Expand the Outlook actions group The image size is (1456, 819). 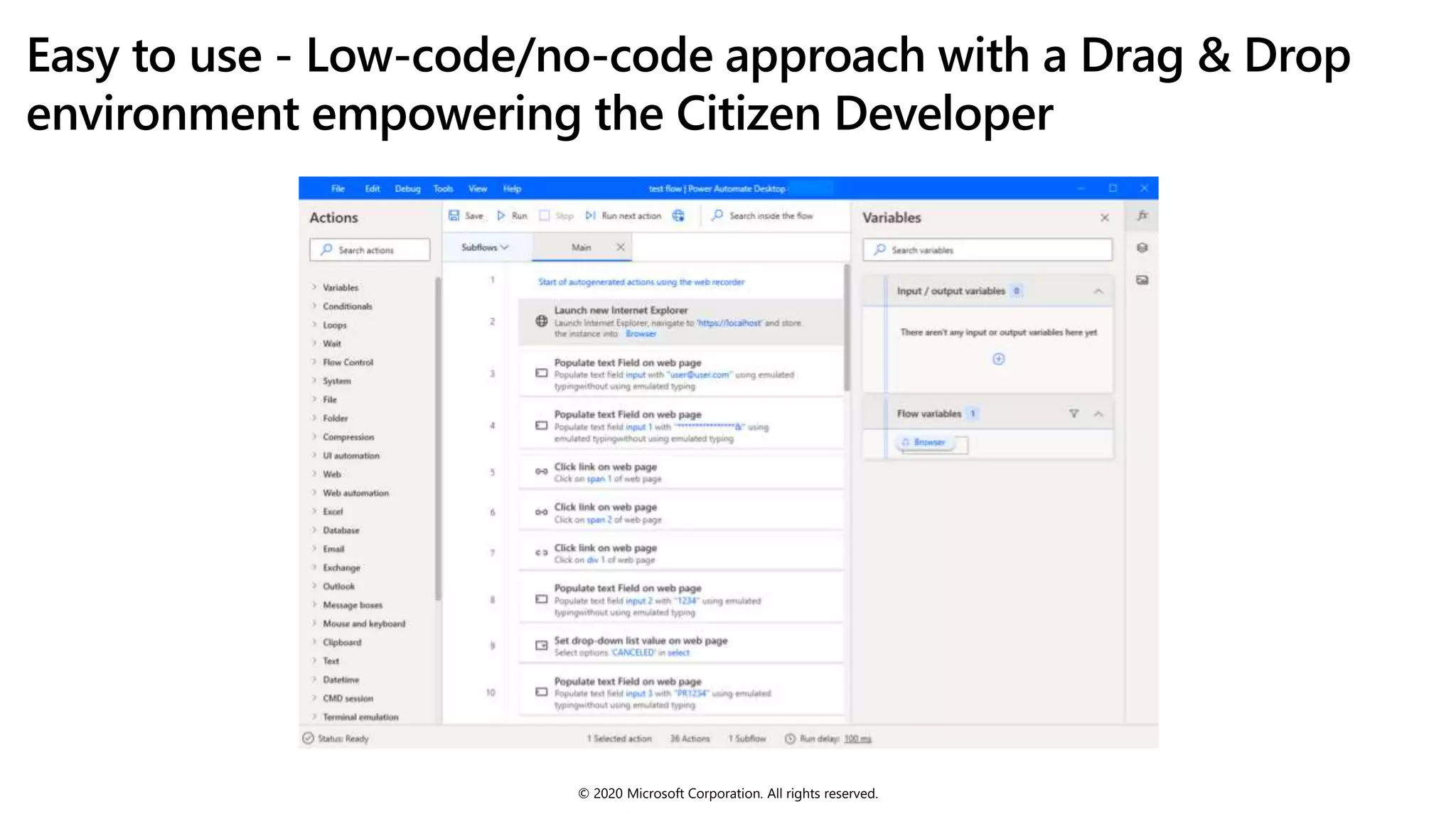tap(314, 587)
